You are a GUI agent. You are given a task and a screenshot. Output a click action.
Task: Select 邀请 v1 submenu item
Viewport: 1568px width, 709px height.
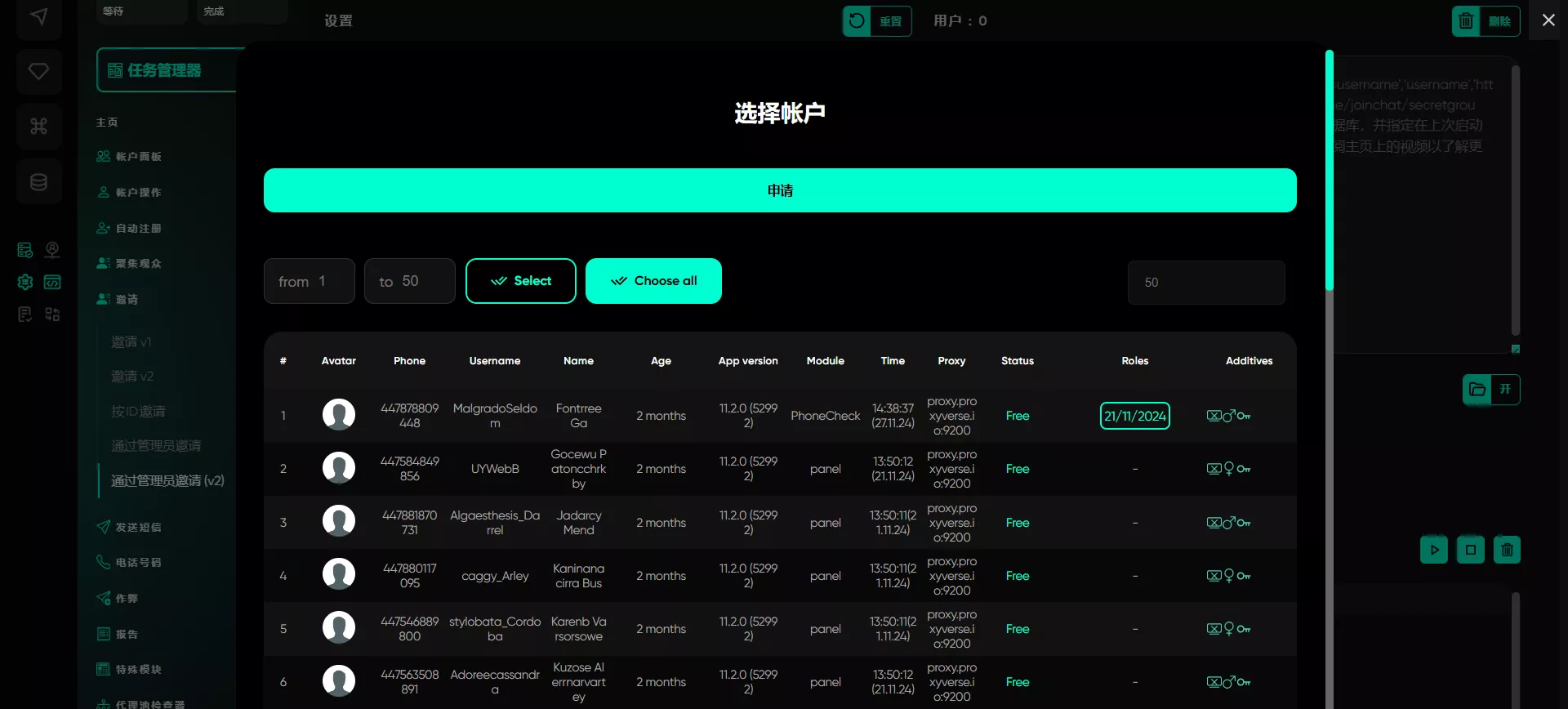click(x=131, y=341)
